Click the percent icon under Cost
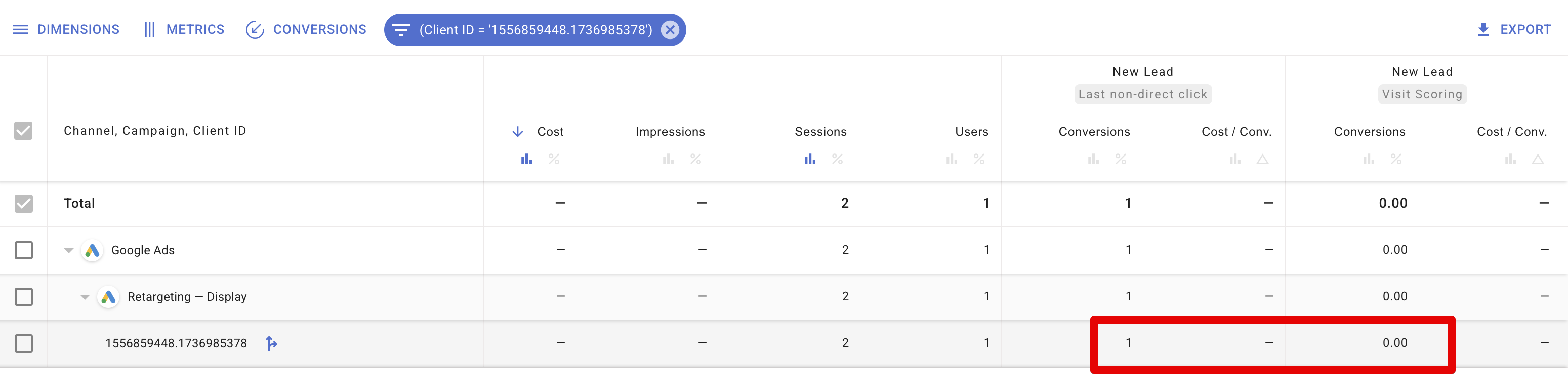This screenshot has height=388, width=1568. [x=554, y=160]
